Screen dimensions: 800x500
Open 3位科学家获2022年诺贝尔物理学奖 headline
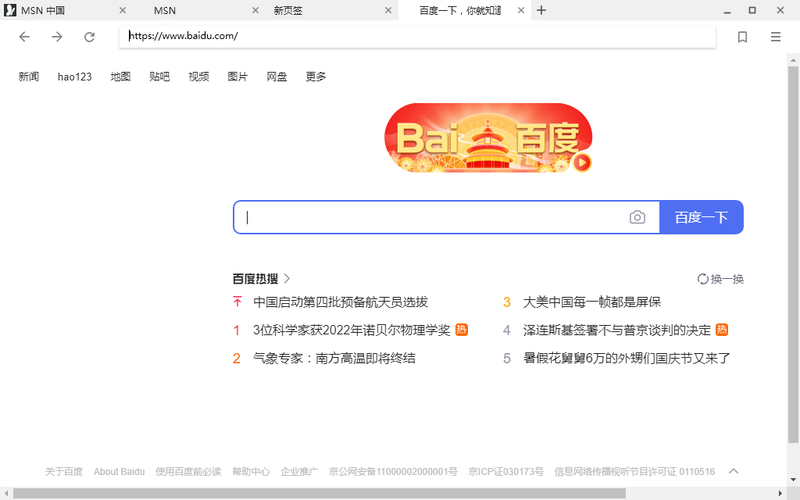tap(352, 330)
